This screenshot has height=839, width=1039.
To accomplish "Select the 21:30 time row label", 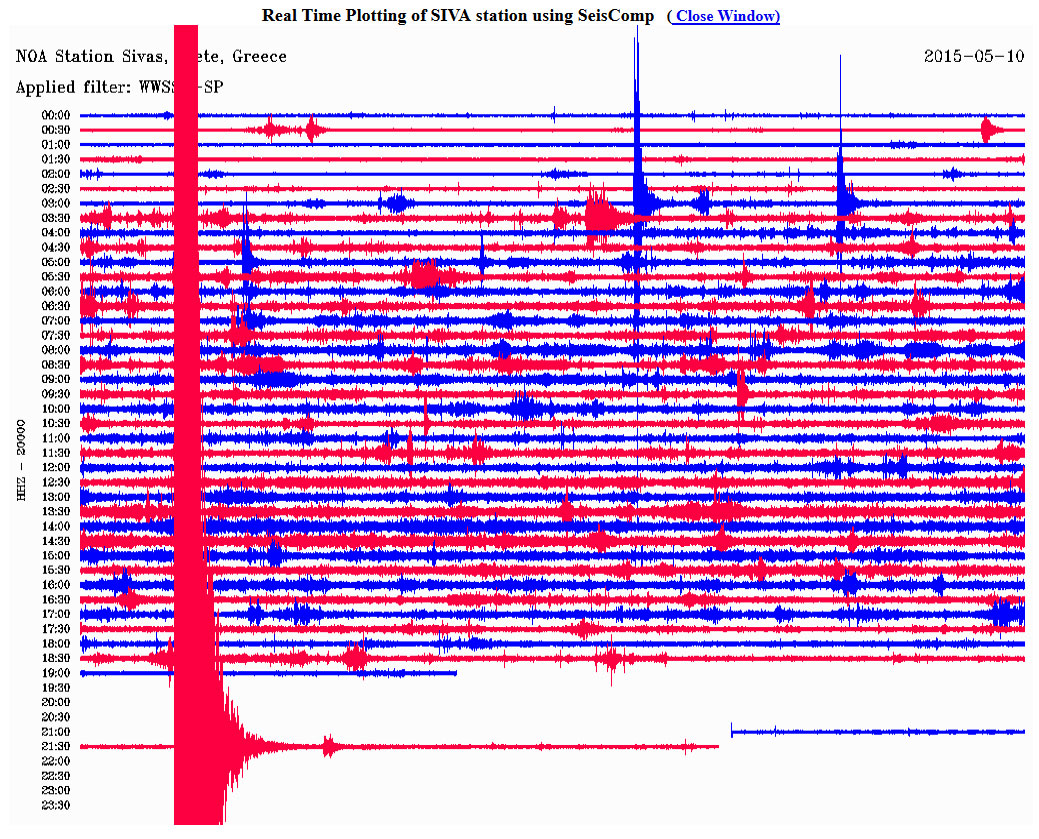I will coord(55,746).
